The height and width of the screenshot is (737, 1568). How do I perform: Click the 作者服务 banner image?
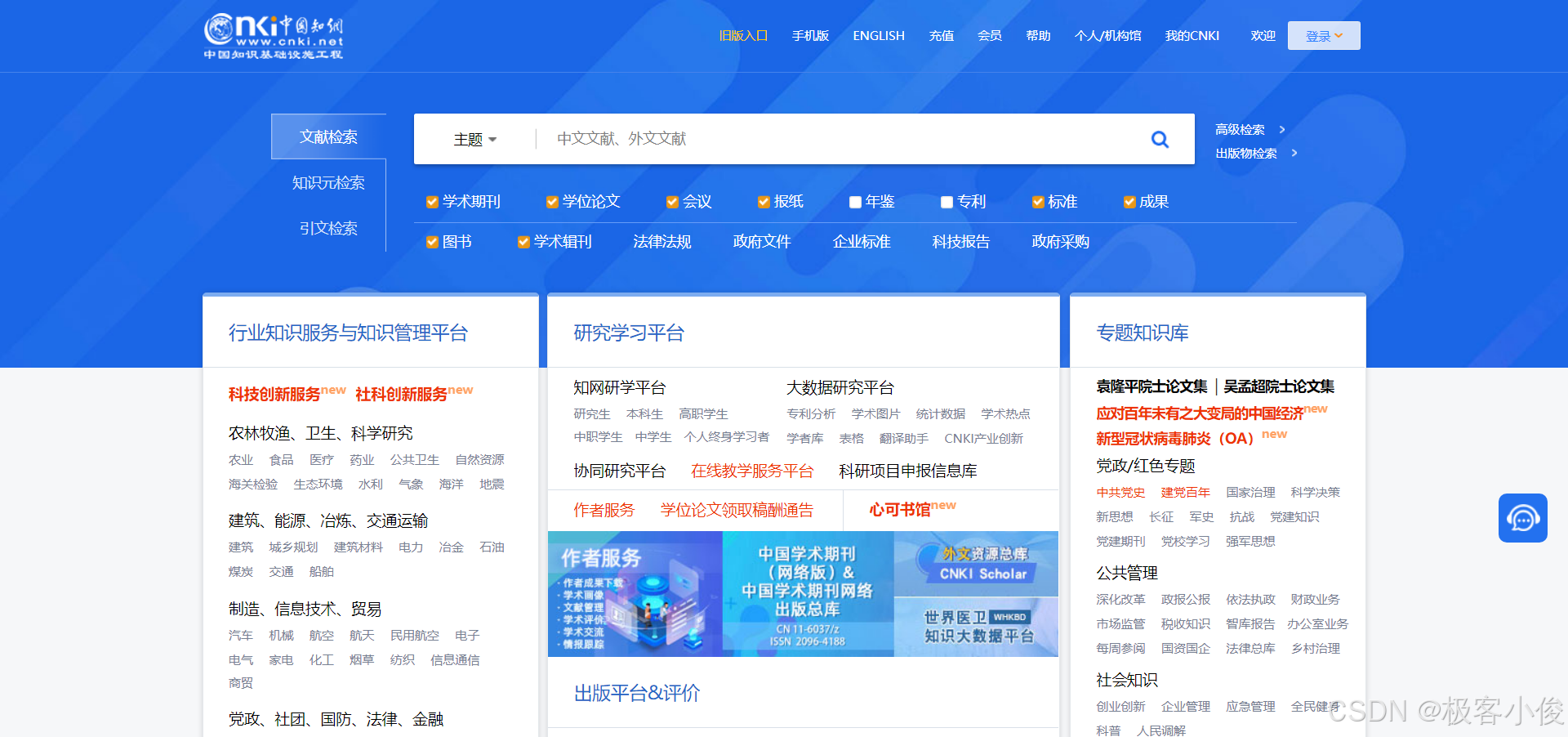pyautogui.click(x=635, y=594)
